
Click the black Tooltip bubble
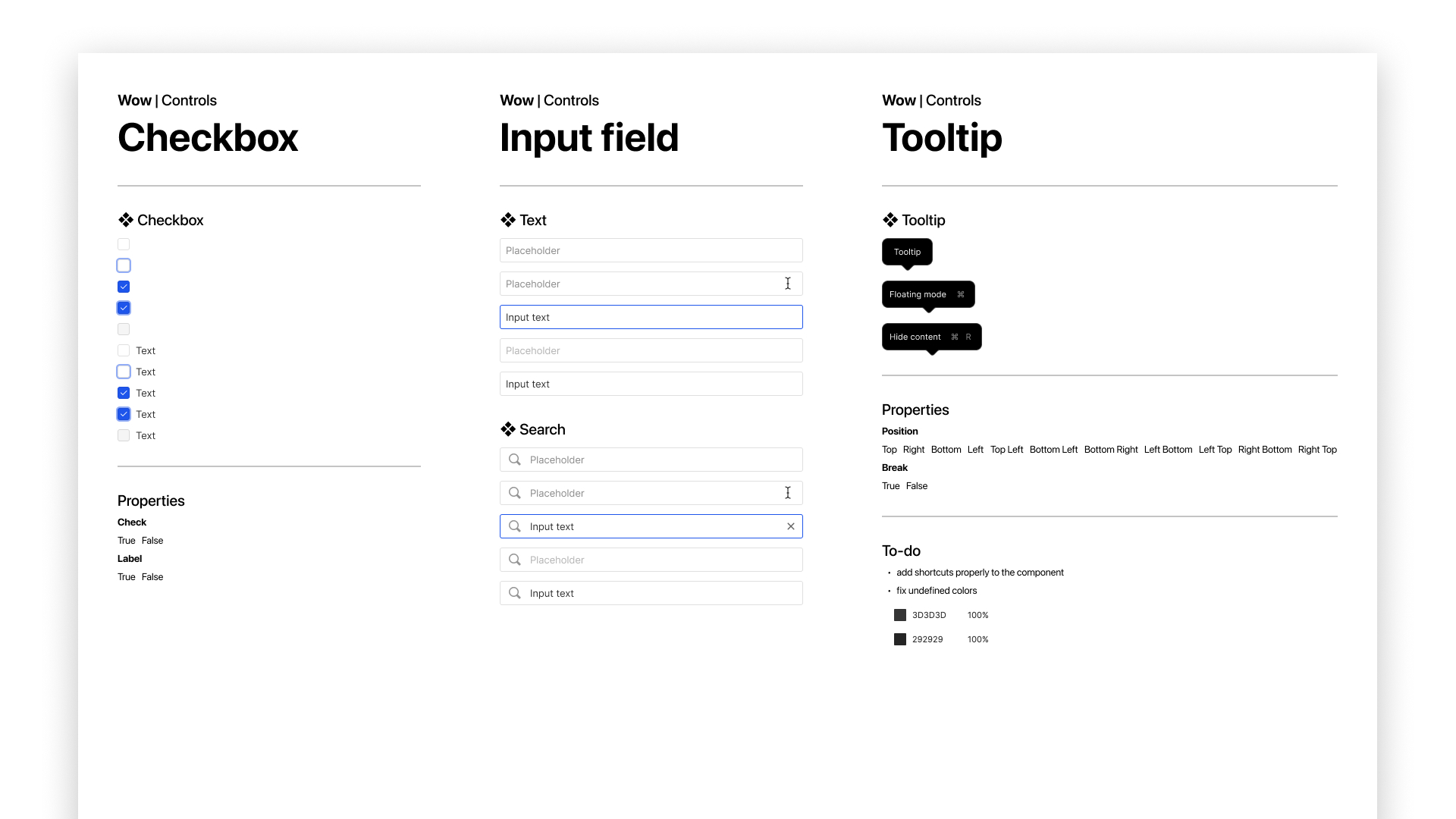[907, 252]
